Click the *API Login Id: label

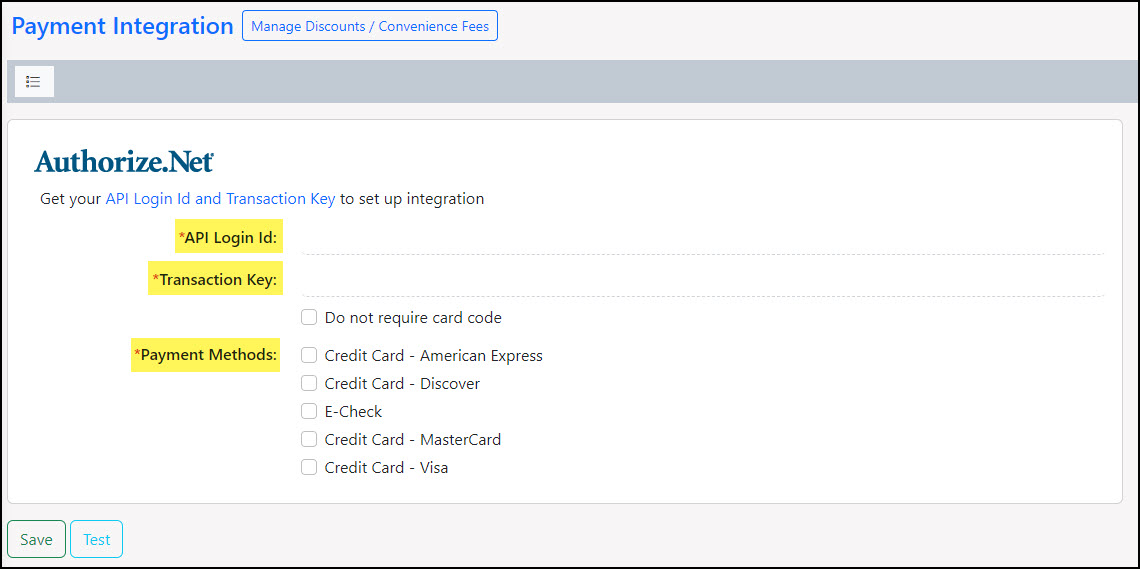point(228,238)
